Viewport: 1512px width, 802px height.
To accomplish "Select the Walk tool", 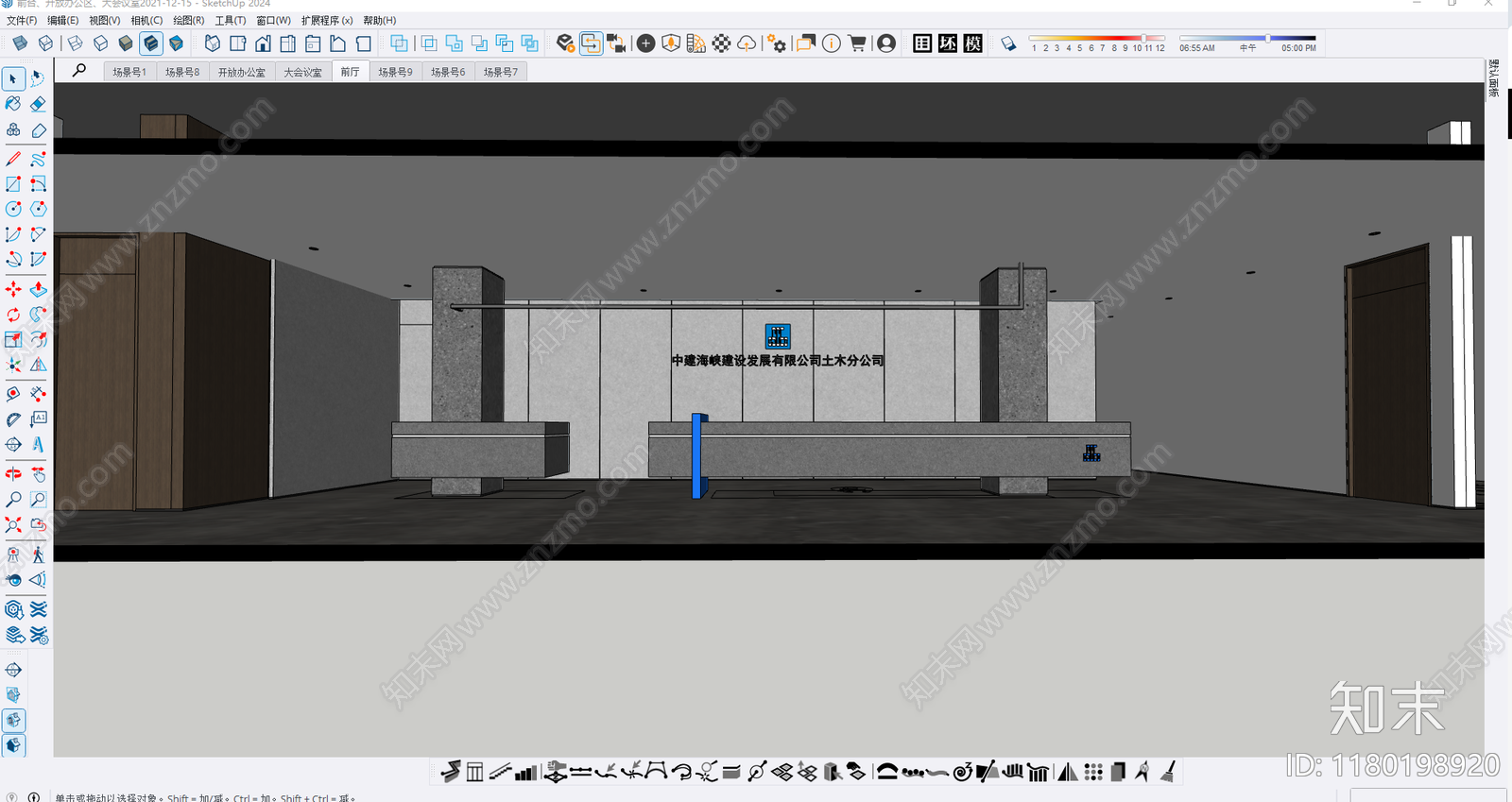I will pyautogui.click(x=38, y=555).
